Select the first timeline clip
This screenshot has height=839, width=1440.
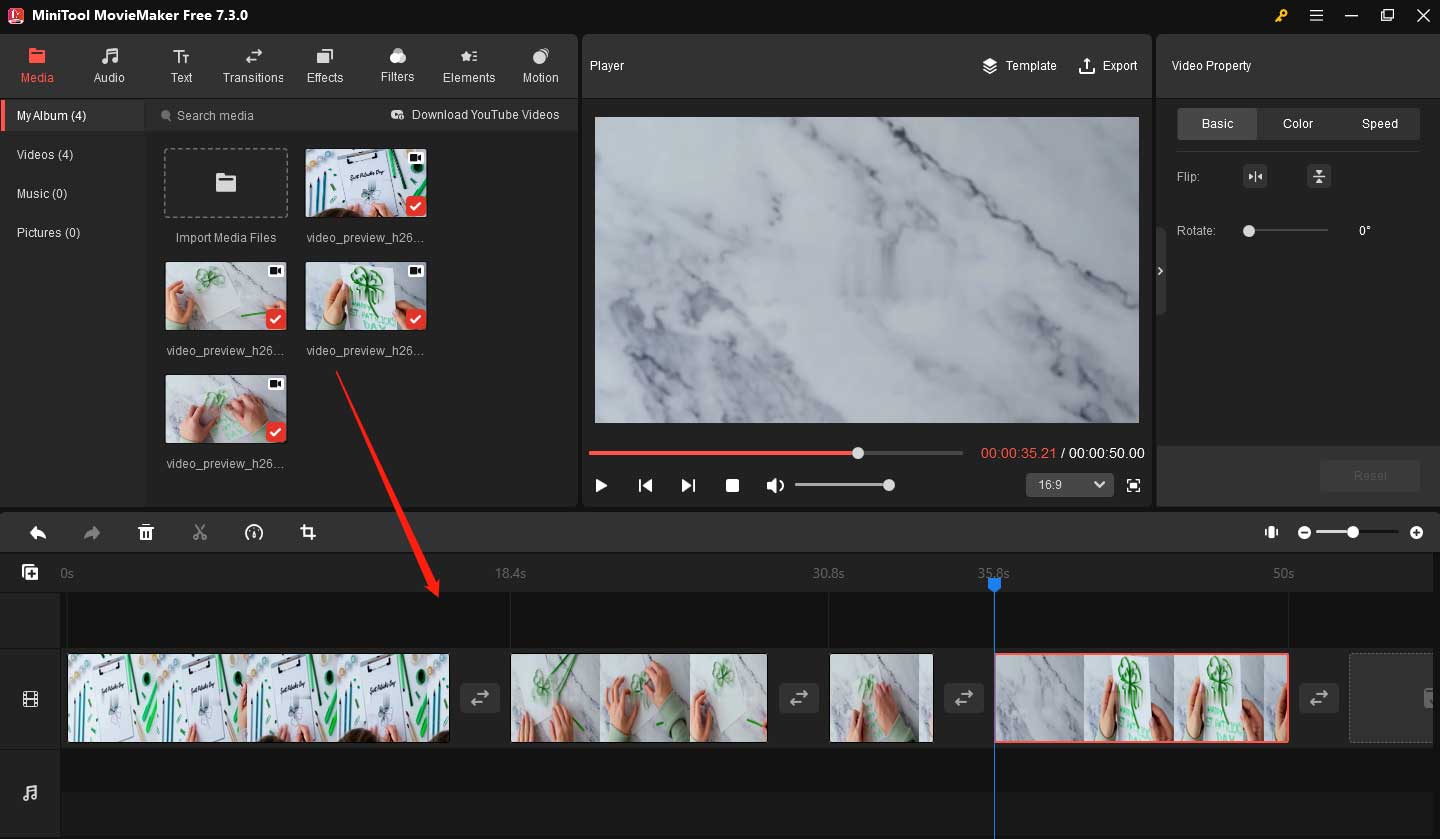click(x=258, y=698)
